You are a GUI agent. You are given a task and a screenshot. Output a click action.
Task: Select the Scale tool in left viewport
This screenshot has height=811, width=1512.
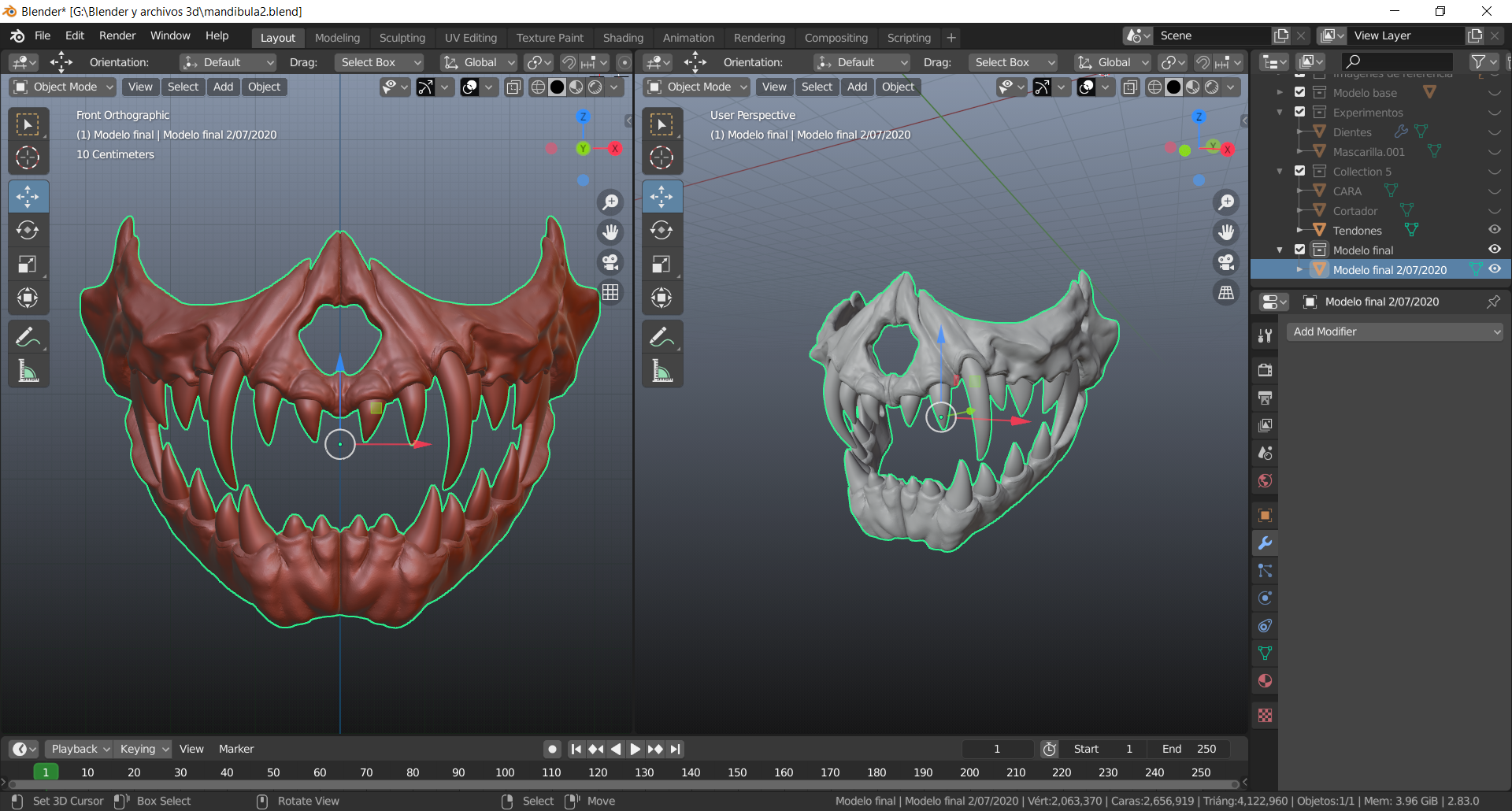(x=28, y=264)
